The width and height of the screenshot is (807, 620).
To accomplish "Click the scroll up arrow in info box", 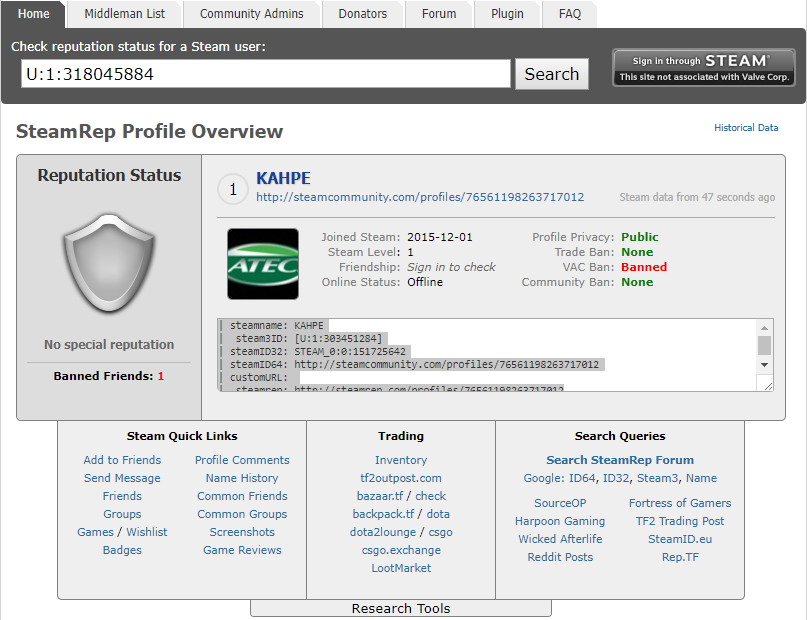I will tap(764, 328).
